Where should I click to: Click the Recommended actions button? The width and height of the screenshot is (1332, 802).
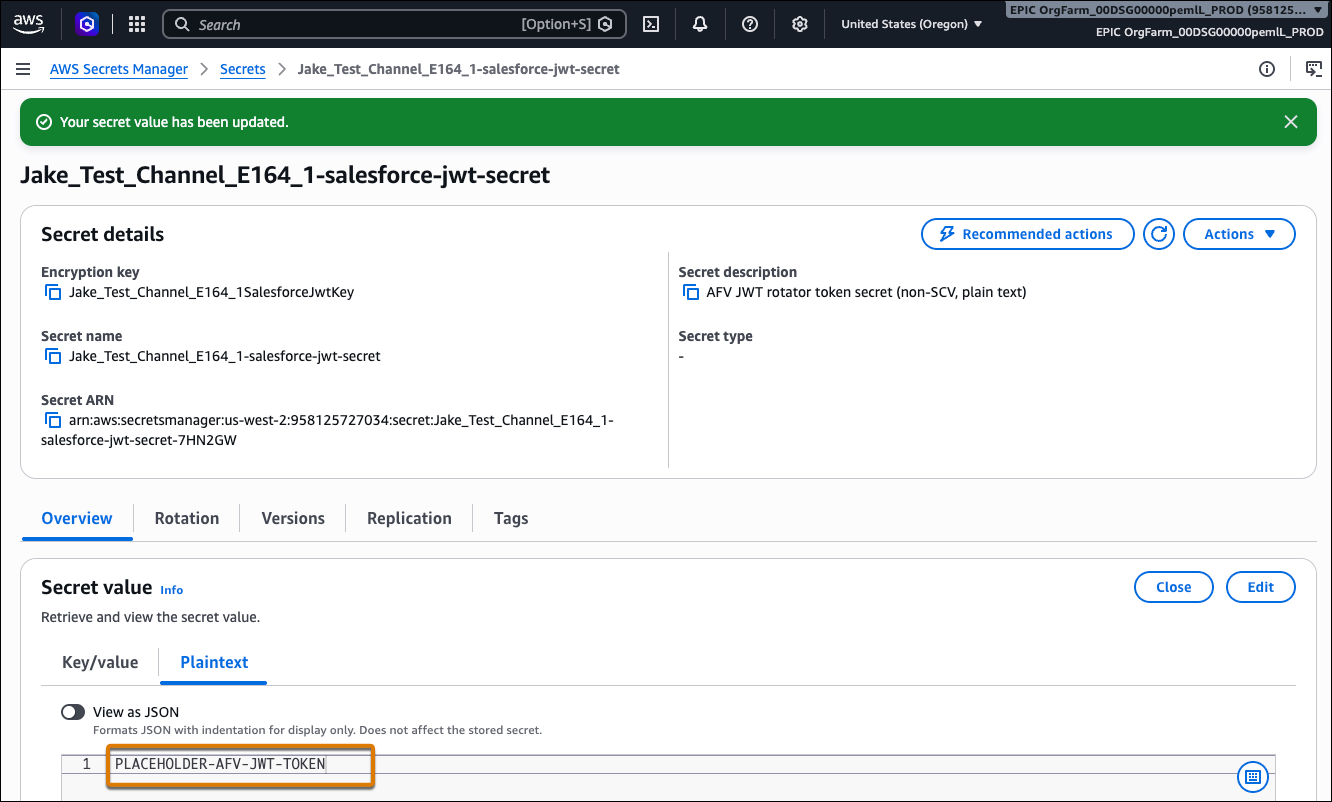(1028, 234)
